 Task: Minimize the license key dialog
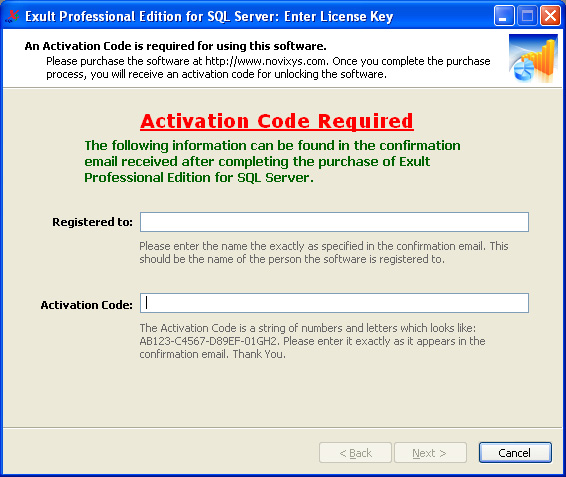pyautogui.click(x=504, y=16)
